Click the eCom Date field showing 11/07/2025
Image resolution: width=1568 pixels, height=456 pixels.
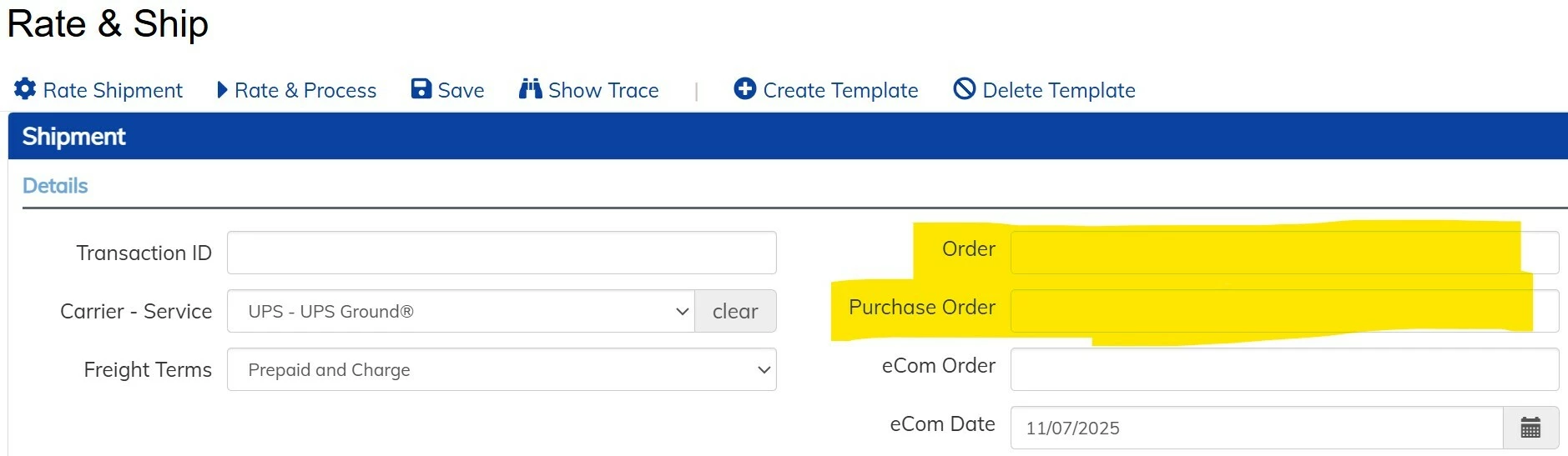[1256, 428]
